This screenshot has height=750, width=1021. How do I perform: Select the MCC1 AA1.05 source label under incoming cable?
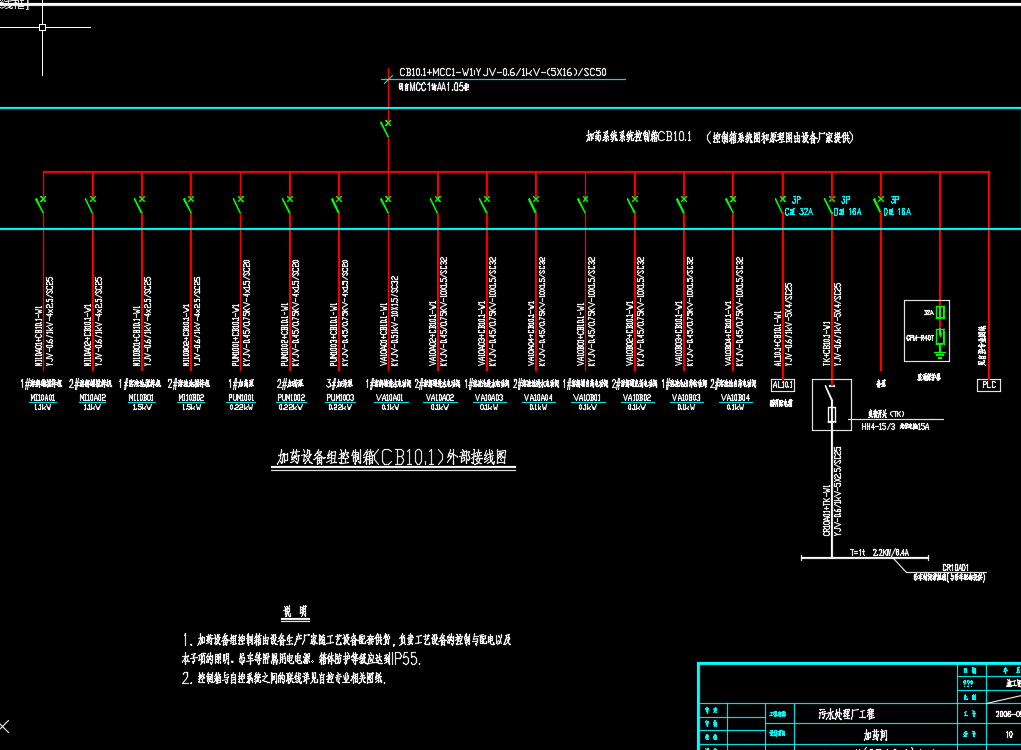tap(434, 87)
